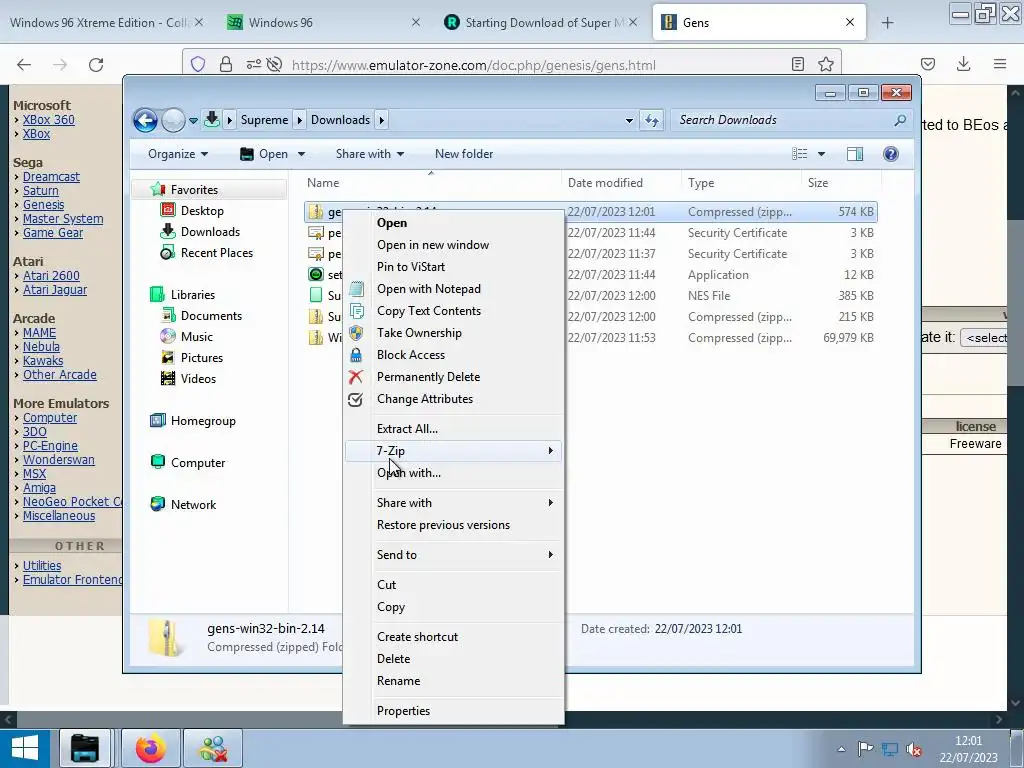Toggle the preview pane icon
This screenshot has width=1024, height=768.
854,154
